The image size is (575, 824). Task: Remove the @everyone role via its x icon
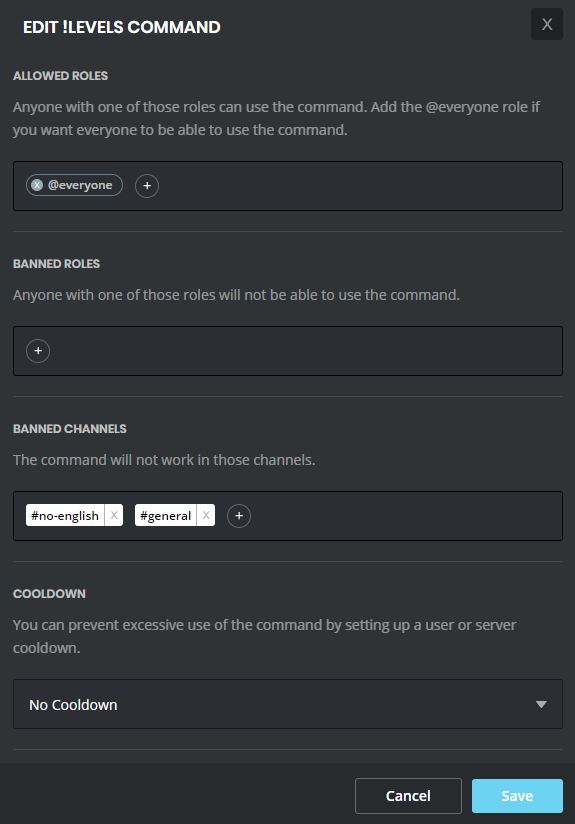point(37,185)
